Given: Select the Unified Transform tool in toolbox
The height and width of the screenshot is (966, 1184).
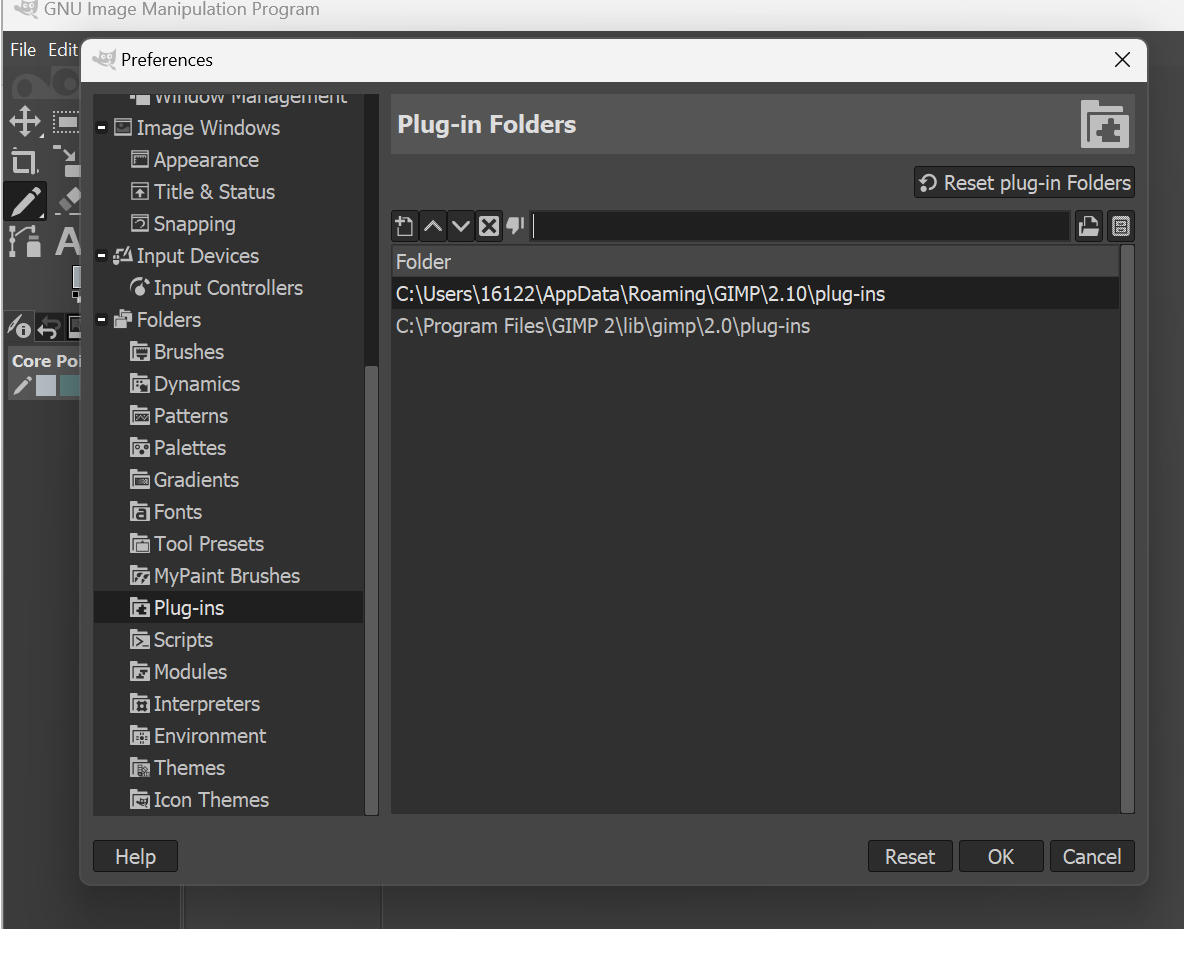Looking at the screenshot, I should [x=66, y=161].
